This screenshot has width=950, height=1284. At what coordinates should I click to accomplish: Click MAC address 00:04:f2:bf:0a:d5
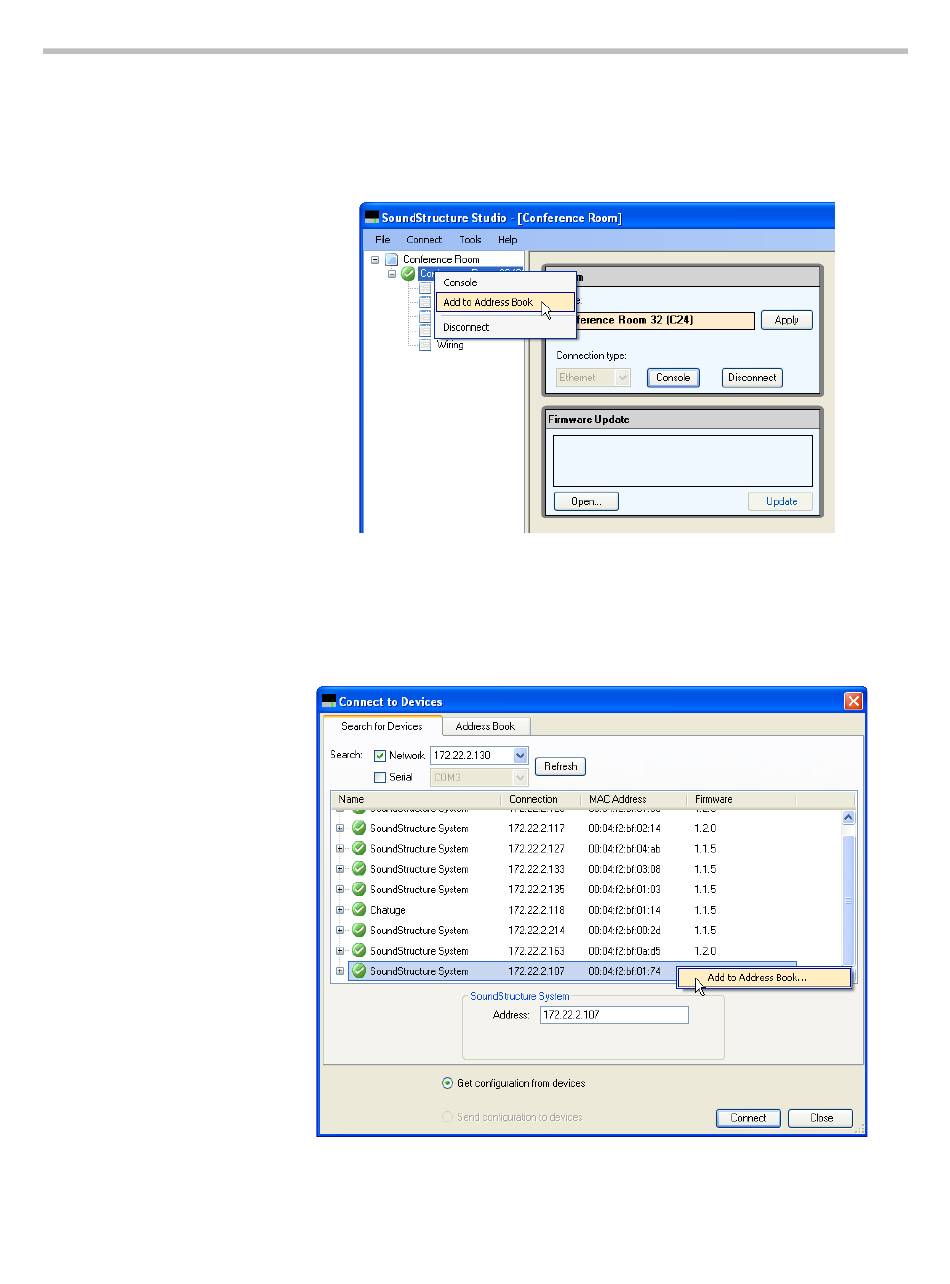[624, 951]
